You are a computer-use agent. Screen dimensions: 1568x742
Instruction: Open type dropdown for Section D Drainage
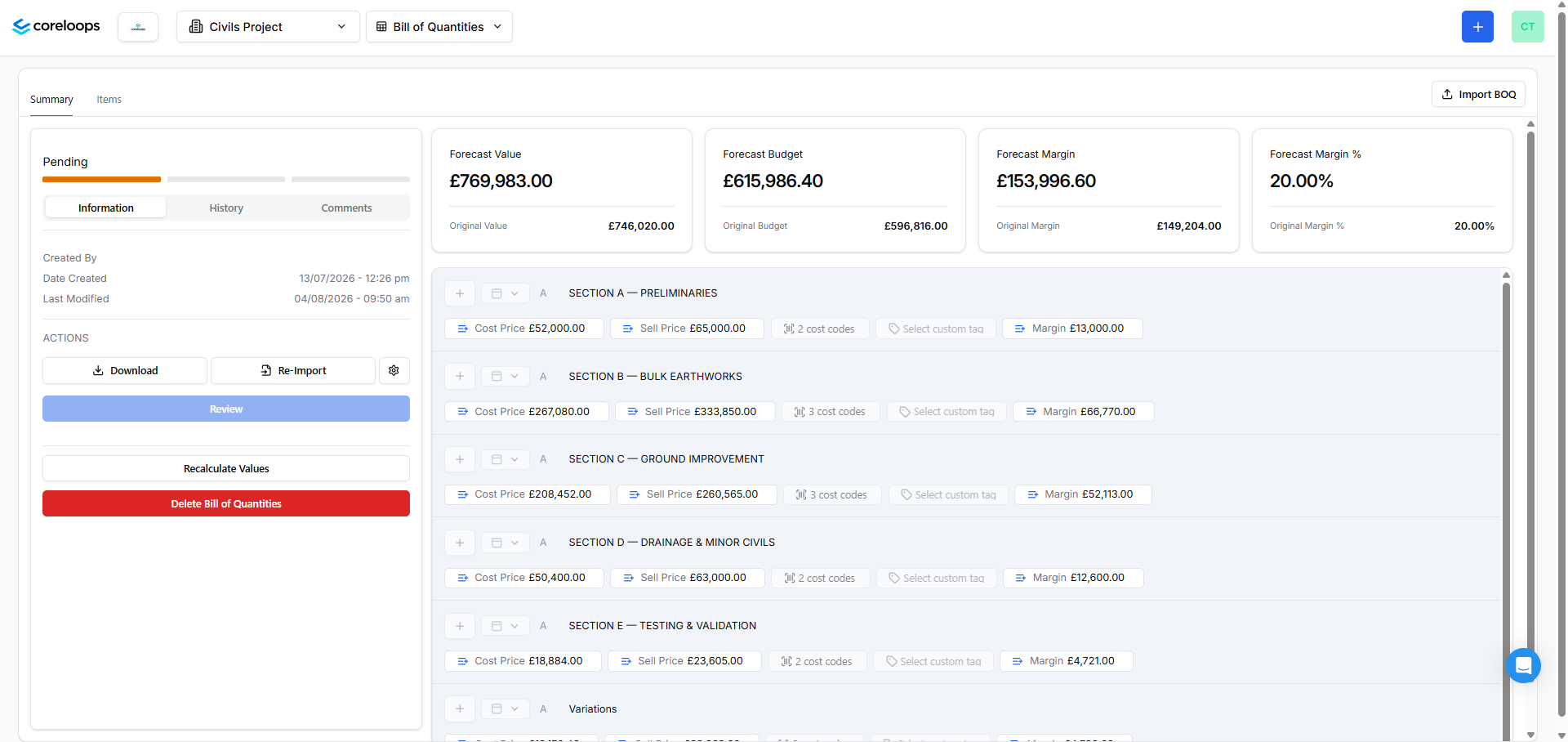pyautogui.click(x=506, y=543)
